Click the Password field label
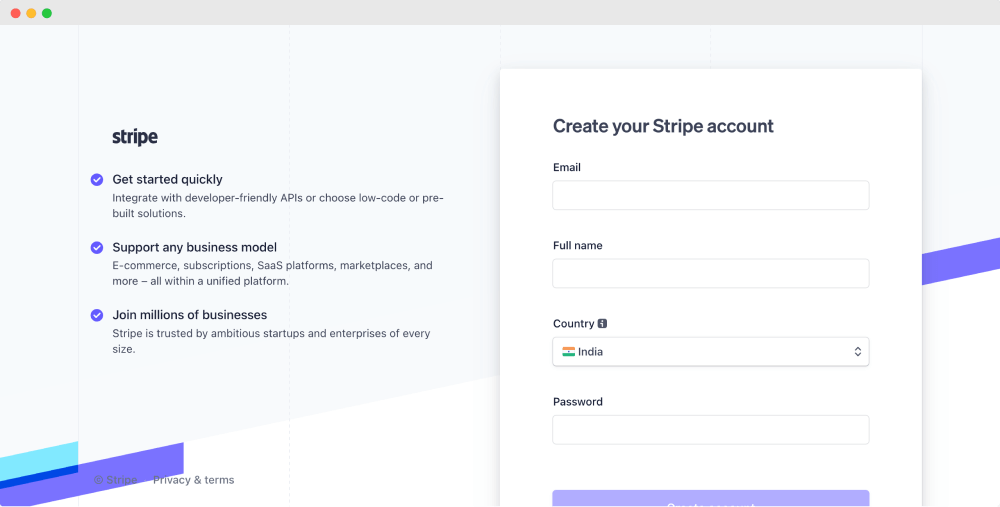Image resolution: width=1000 pixels, height=507 pixels. (577, 402)
